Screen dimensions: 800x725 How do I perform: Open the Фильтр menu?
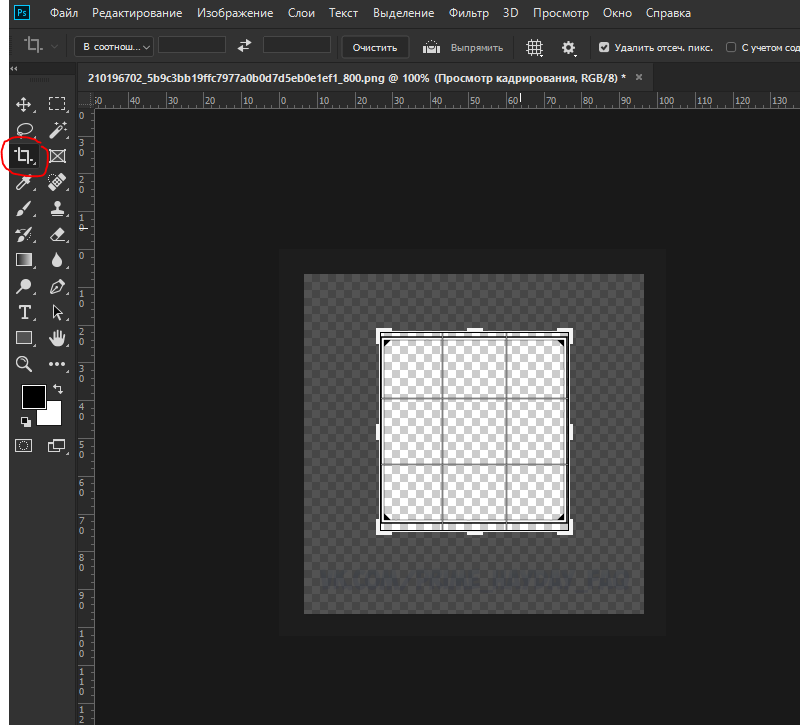468,13
